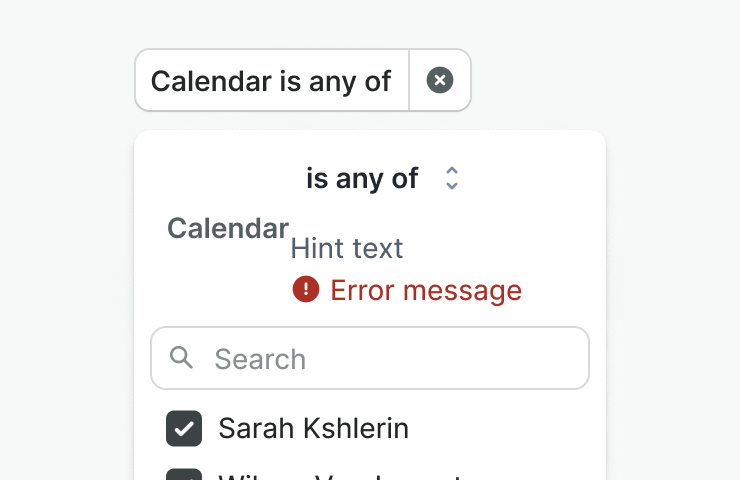Click the red Error message text
Image resolution: width=740 pixels, height=480 pixels.
click(x=426, y=290)
